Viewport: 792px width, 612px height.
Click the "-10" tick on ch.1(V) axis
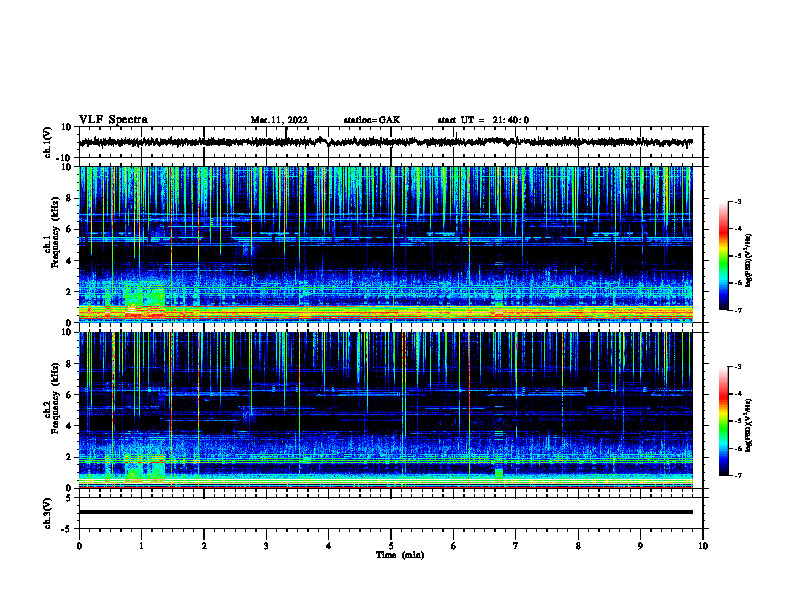coord(65,158)
